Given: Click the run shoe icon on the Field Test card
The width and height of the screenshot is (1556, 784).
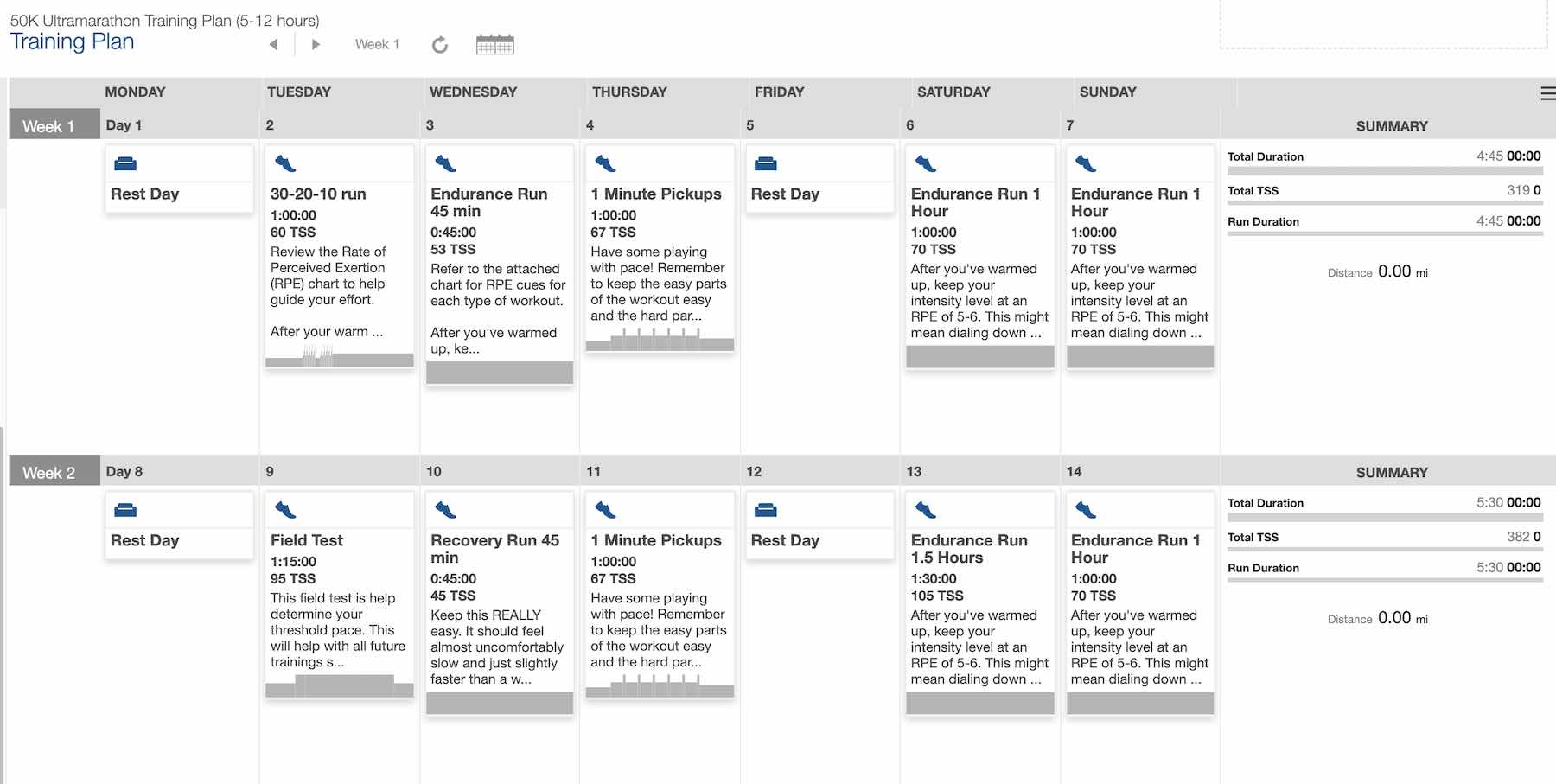Looking at the screenshot, I should point(285,509).
